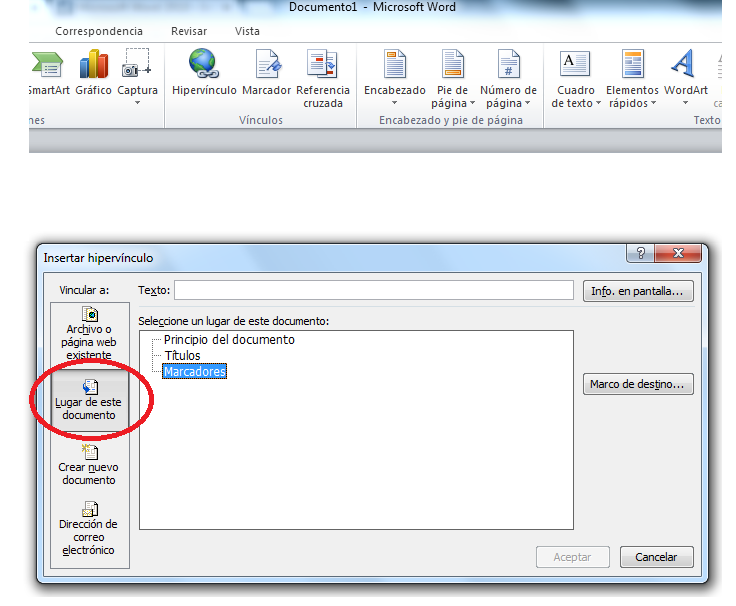Click Info. en pantalla button
This screenshot has height=606, width=736.
[638, 291]
